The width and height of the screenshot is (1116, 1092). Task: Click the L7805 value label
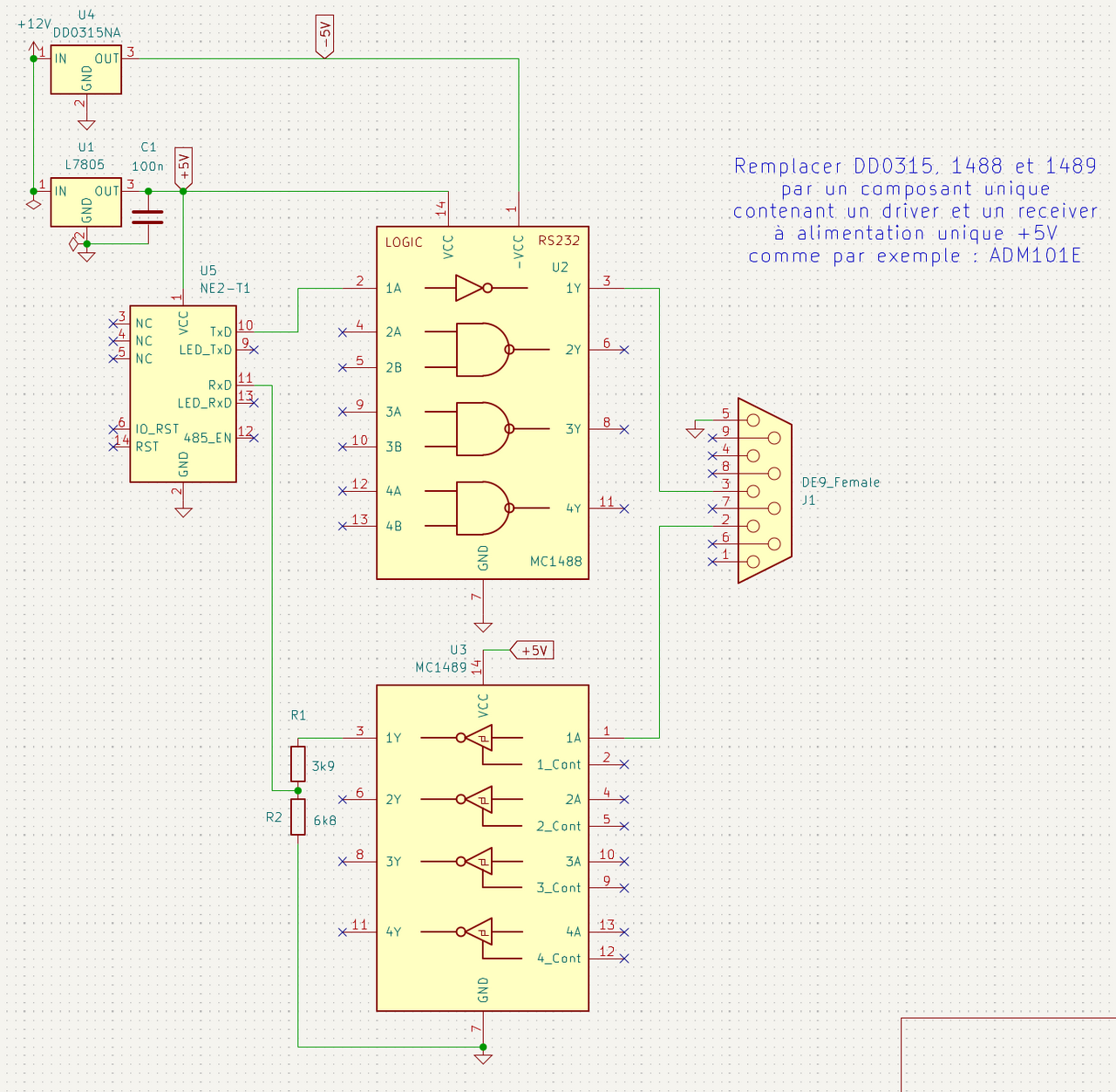[x=85, y=164]
